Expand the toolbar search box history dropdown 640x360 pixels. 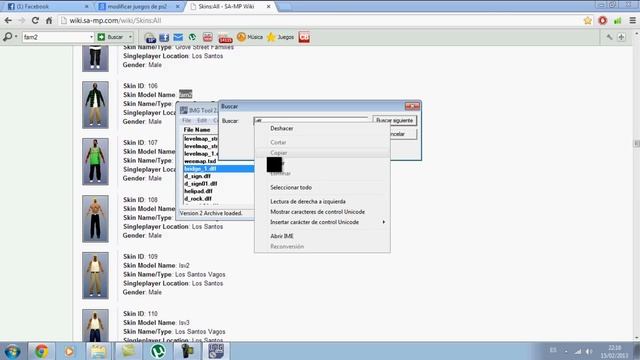91,37
